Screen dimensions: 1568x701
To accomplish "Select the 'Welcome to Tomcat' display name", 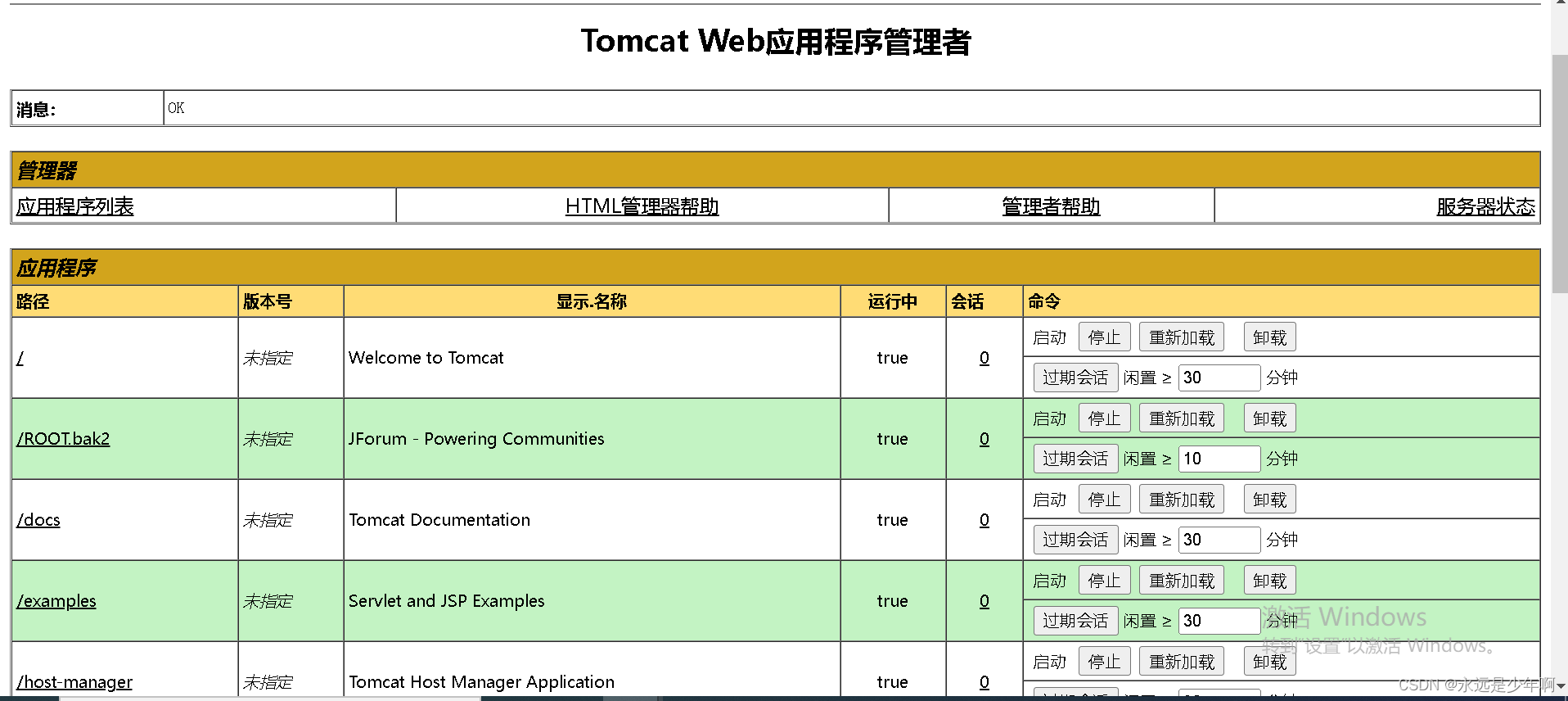I will coord(426,358).
